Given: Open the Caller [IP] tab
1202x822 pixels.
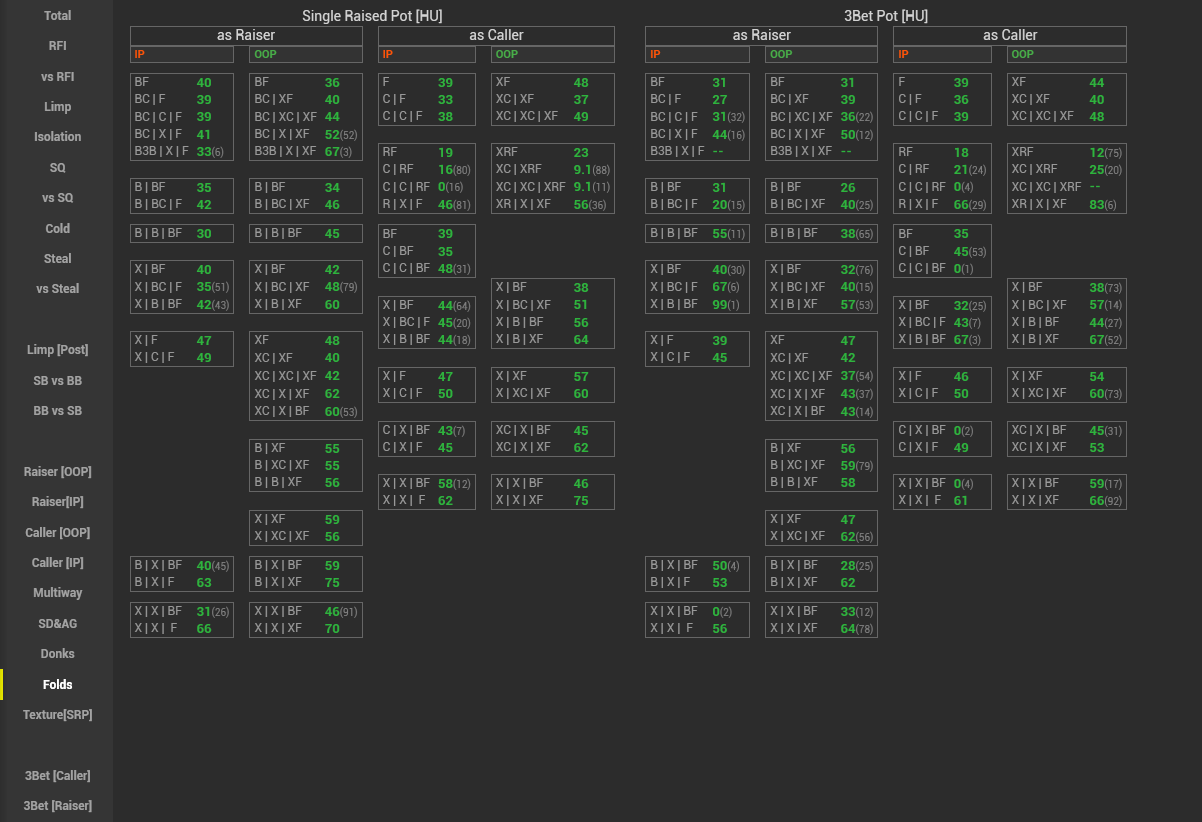Looking at the screenshot, I should (57, 563).
